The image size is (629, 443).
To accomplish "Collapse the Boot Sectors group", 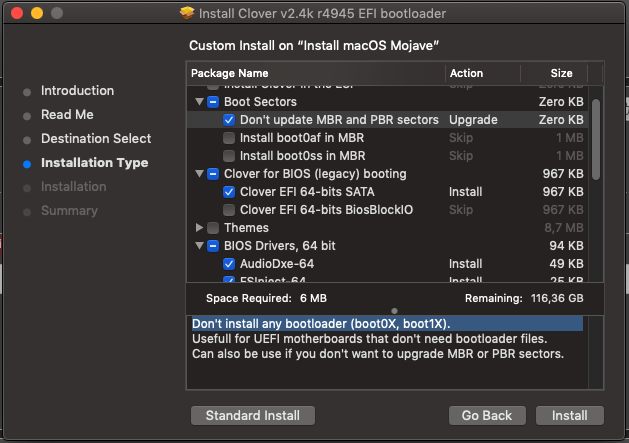I will pos(199,102).
